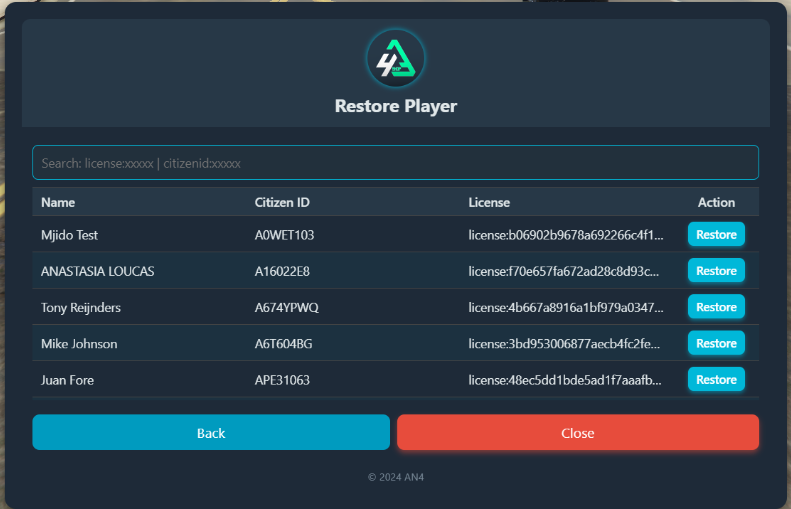Restore the Juan Fore player

[716, 380]
